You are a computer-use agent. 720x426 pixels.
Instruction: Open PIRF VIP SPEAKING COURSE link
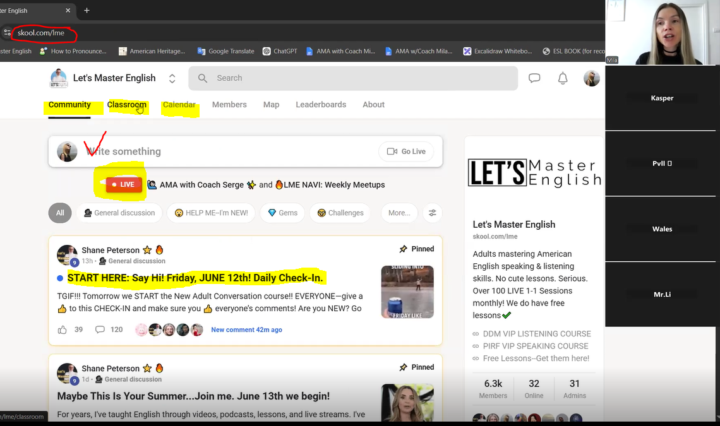pos(535,346)
